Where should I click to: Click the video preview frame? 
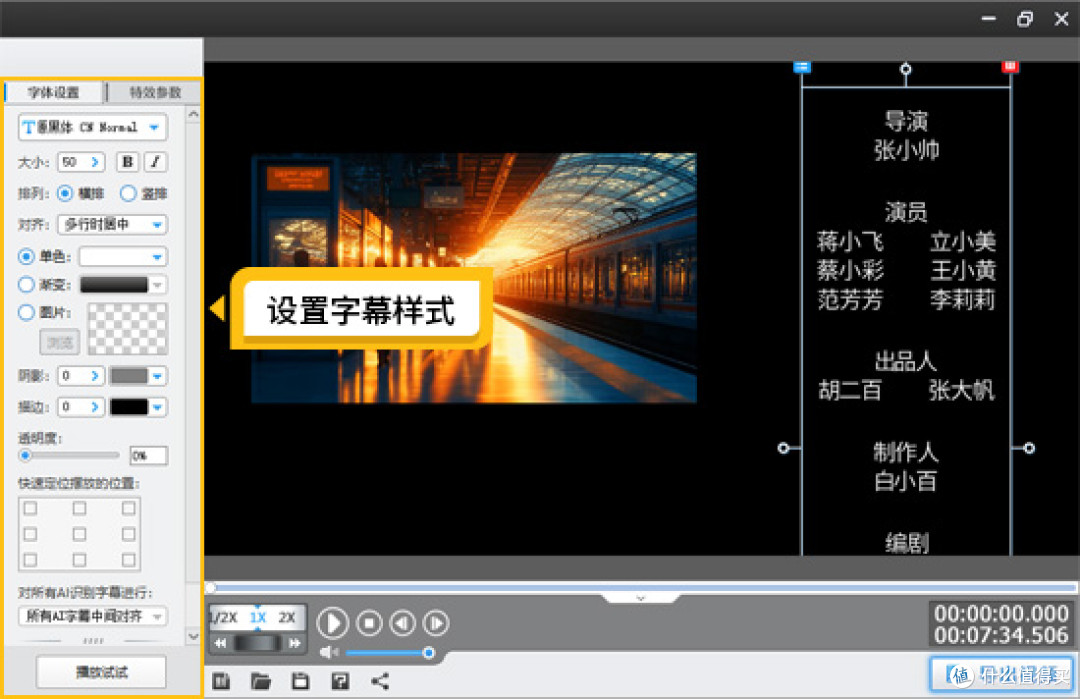click(474, 278)
